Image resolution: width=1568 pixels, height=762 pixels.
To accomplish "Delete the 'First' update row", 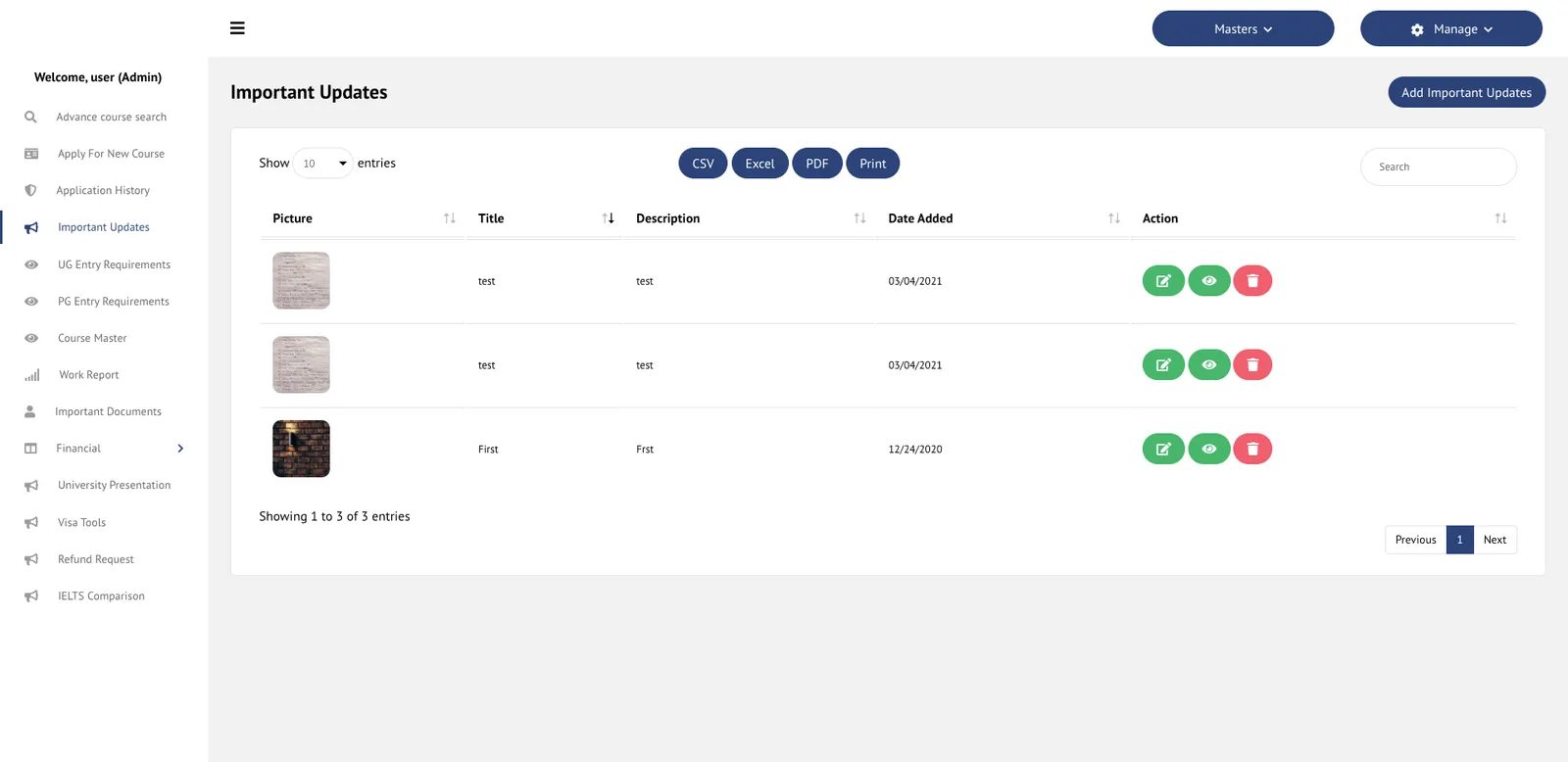I will point(1252,450).
